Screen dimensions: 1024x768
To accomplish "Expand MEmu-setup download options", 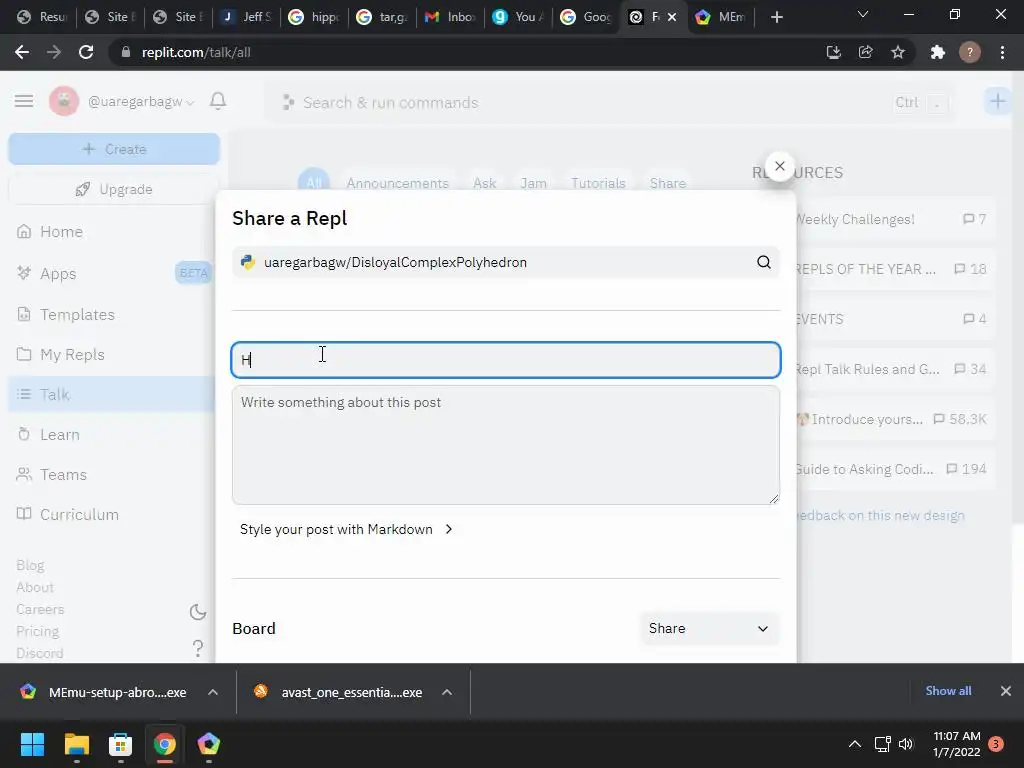I will point(213,692).
